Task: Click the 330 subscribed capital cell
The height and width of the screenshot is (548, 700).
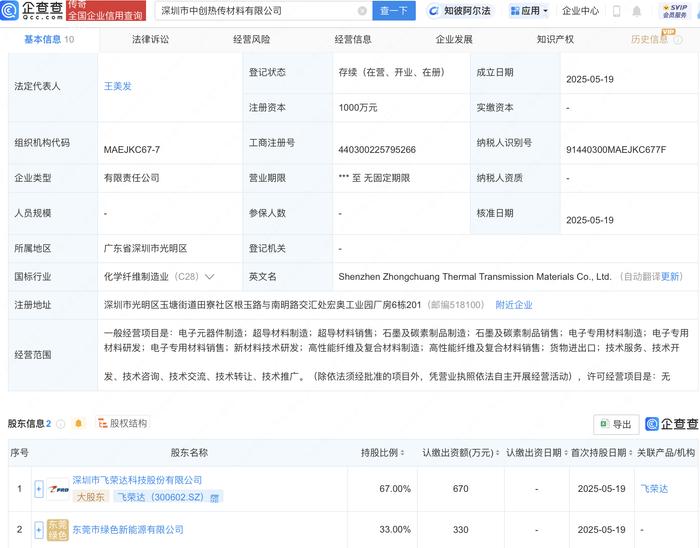Action: coord(461,530)
